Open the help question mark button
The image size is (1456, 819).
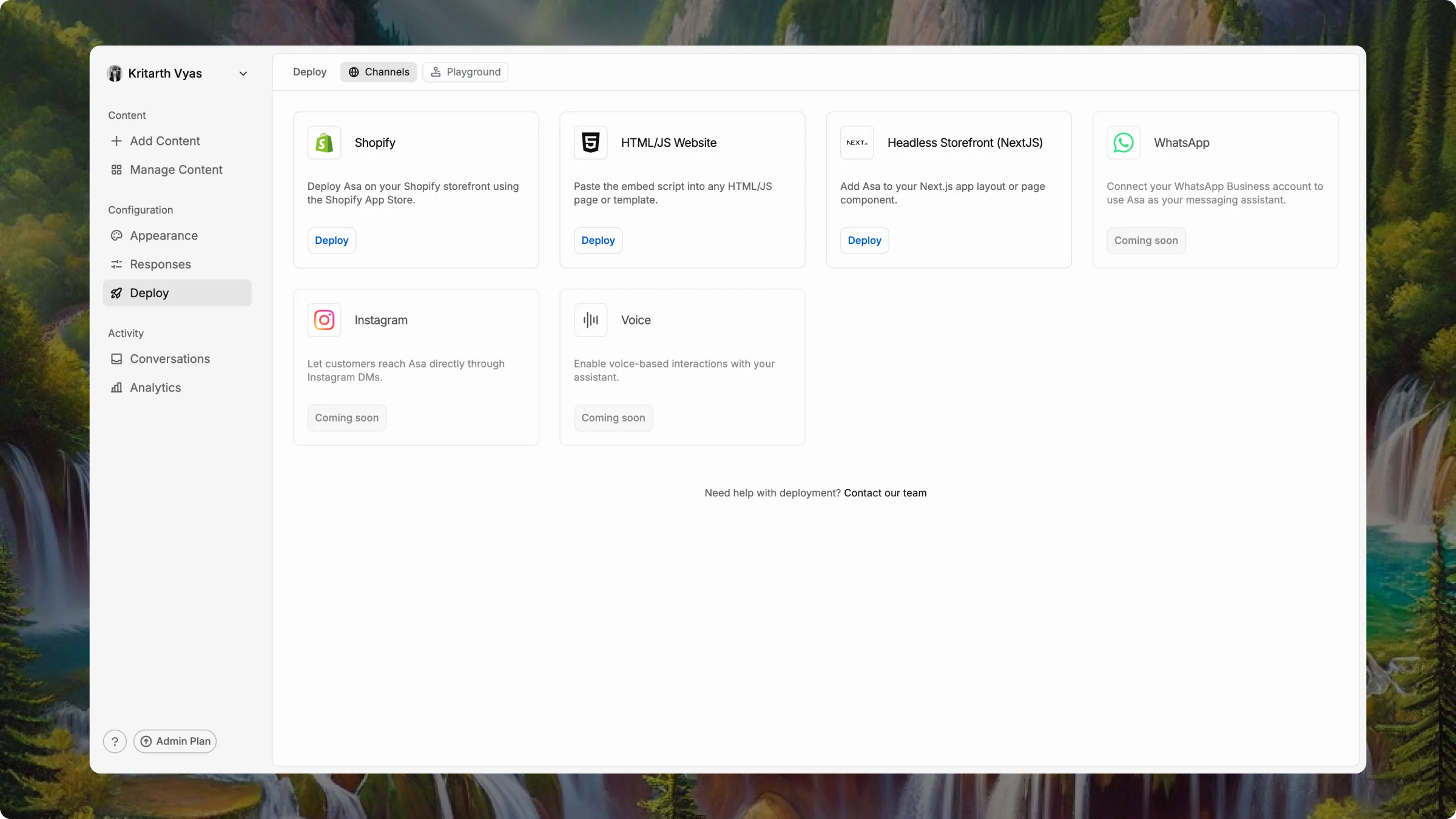[115, 741]
